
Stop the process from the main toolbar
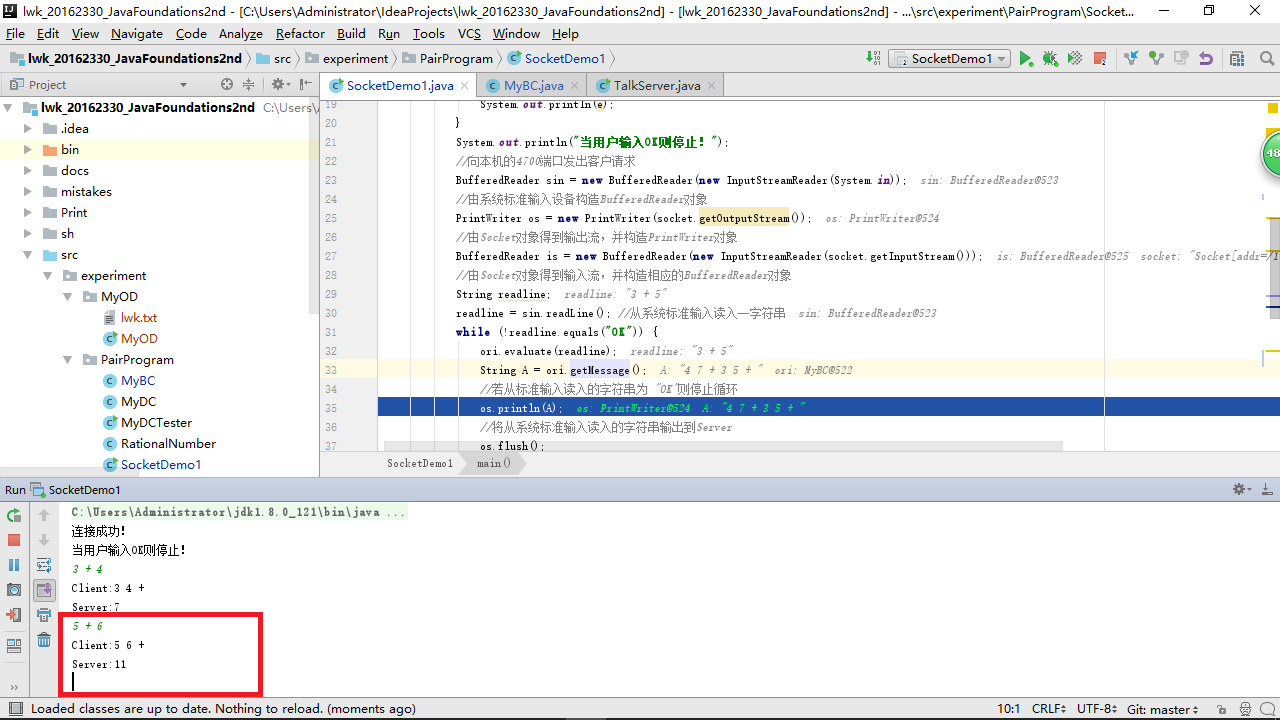[1100, 59]
